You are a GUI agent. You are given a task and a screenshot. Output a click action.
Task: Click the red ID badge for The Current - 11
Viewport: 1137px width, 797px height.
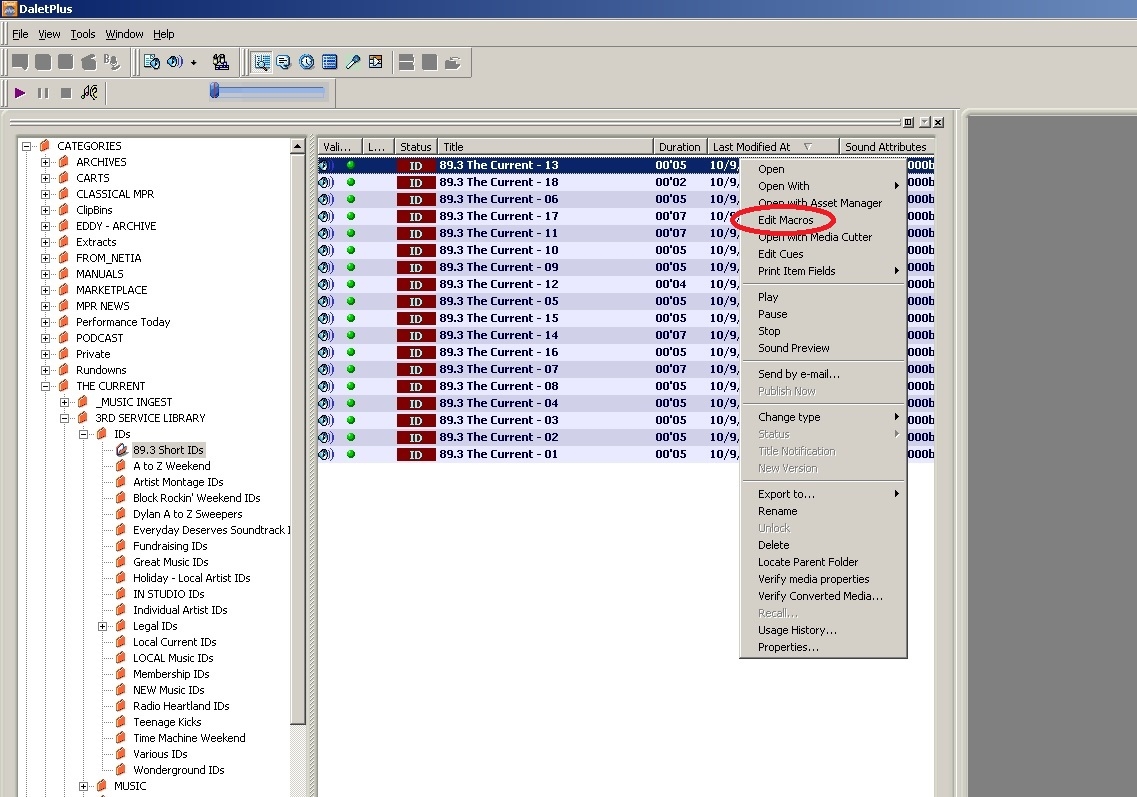415,234
